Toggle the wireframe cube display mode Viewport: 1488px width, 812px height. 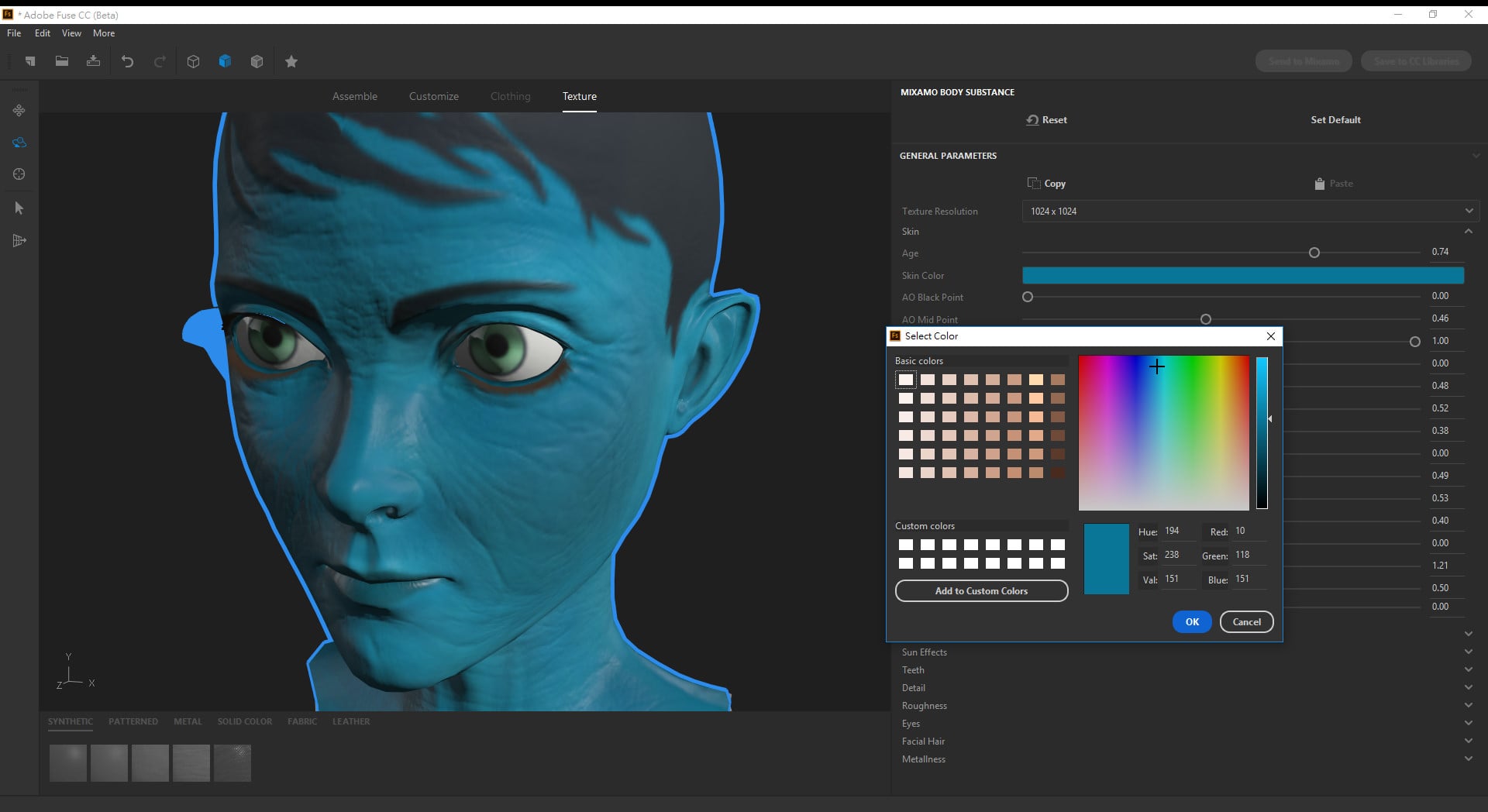194,61
